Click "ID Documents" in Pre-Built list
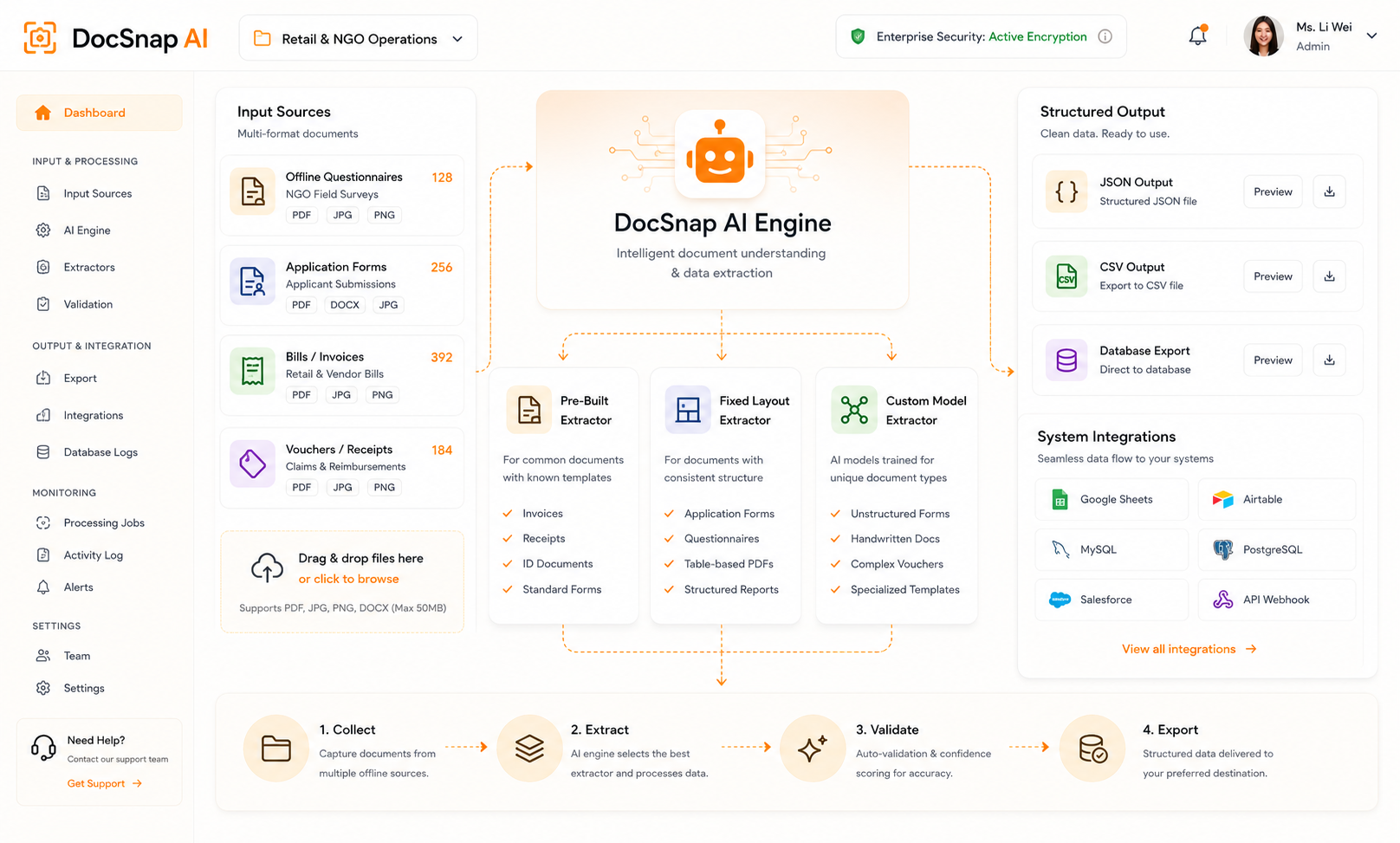This screenshot has height=843, width=1400. click(558, 564)
